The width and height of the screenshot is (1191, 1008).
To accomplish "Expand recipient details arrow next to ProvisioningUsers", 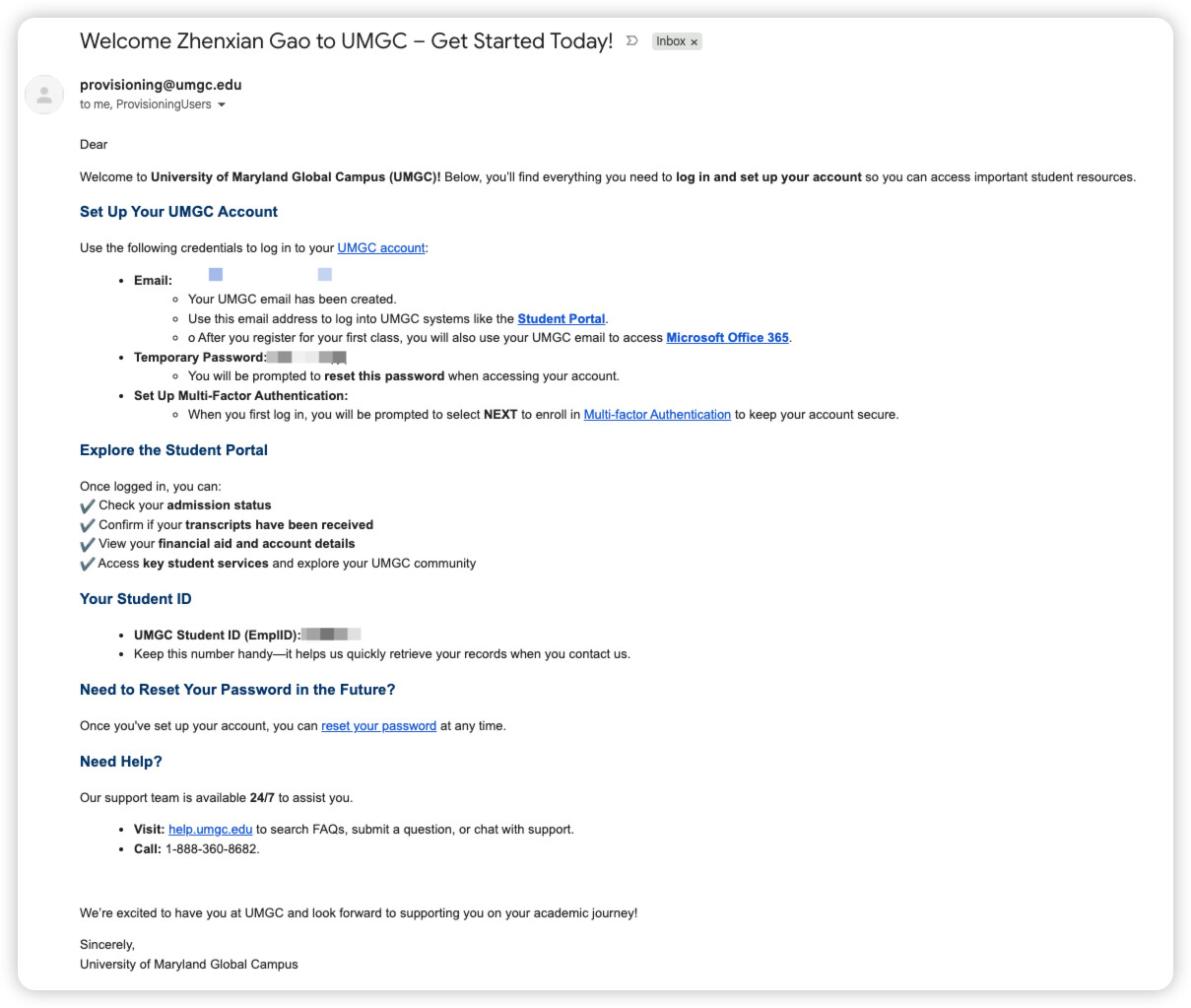I will click(x=222, y=104).
